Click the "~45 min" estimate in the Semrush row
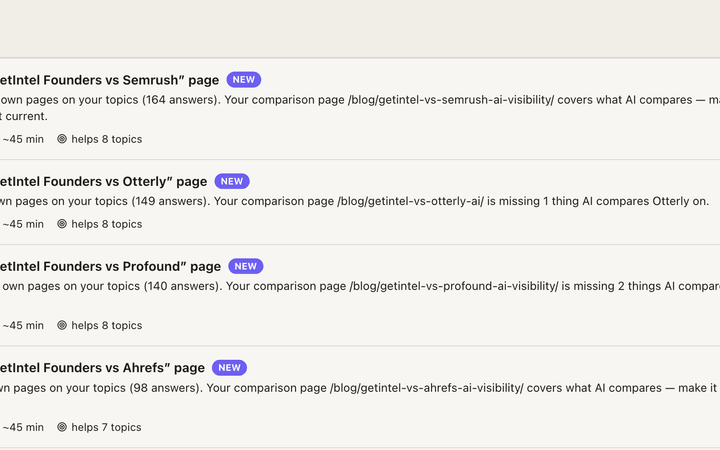The image size is (720, 450). click(x=23, y=139)
